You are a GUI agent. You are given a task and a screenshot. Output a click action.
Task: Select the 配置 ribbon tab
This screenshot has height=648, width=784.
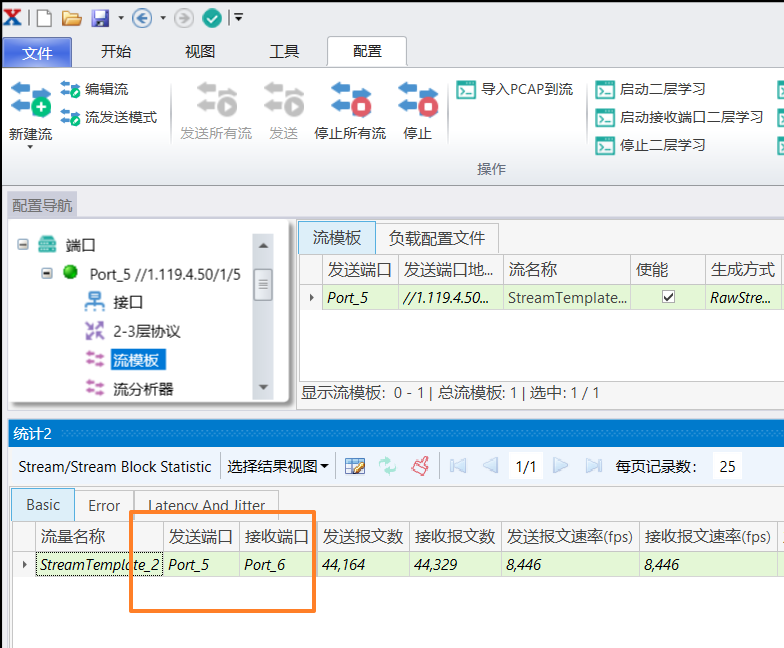(367, 52)
